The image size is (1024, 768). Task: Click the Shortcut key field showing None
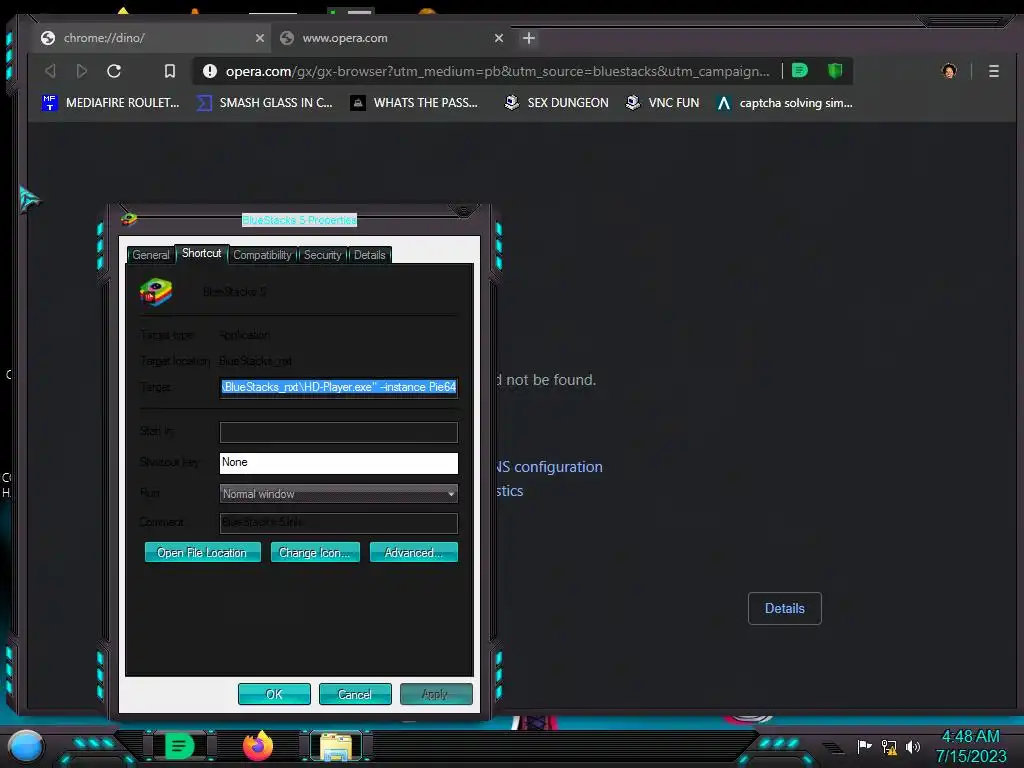[x=338, y=462]
